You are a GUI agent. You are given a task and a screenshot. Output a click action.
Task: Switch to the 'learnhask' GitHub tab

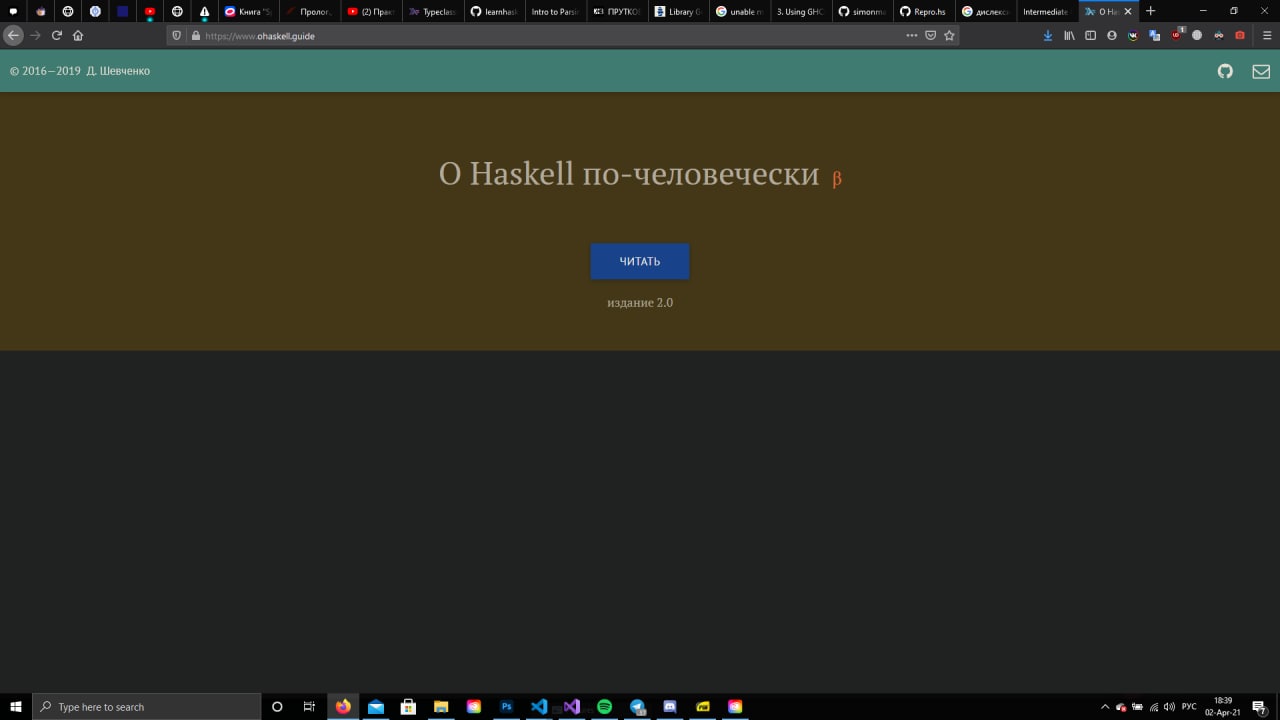point(493,11)
